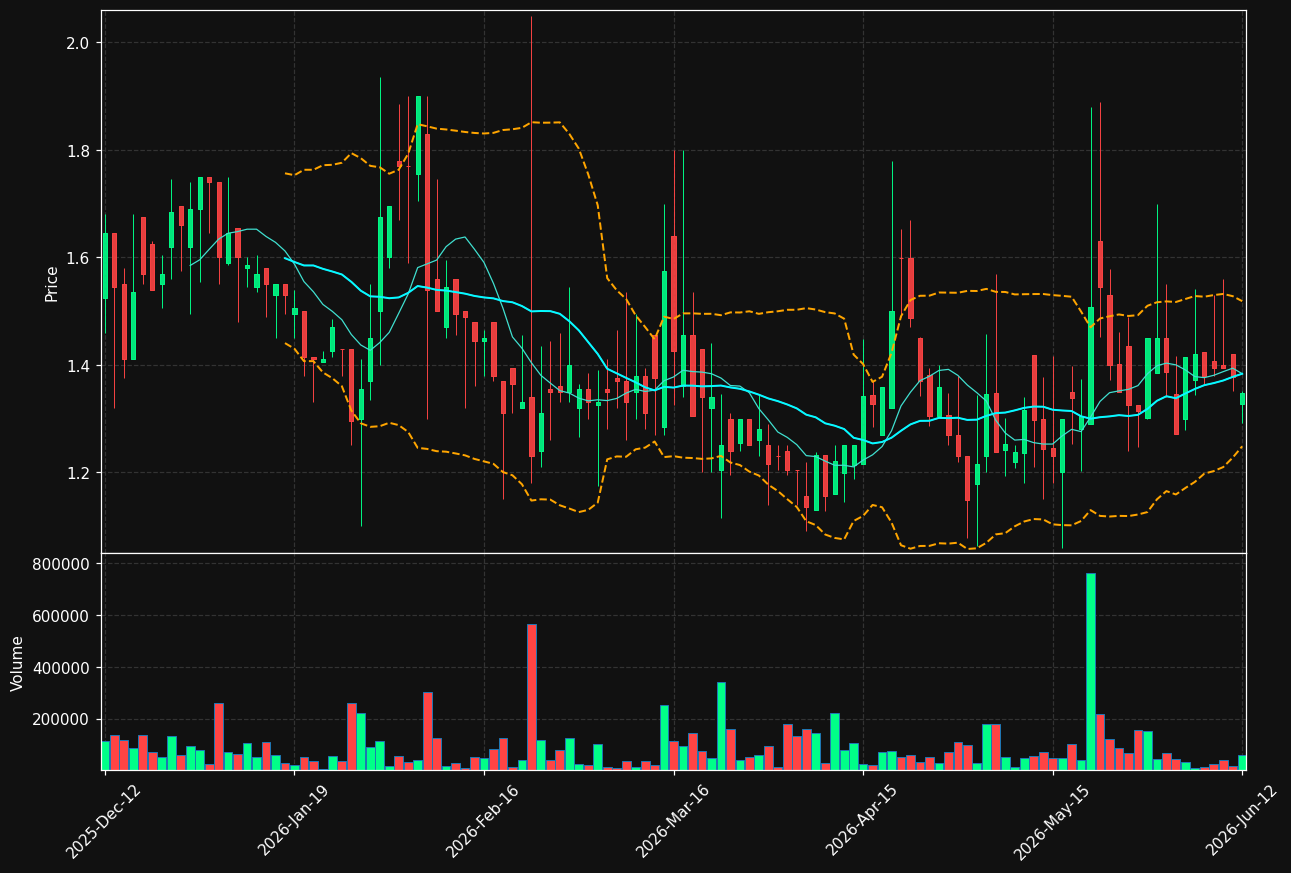1291x873 pixels.
Task: Click the 1.6 price axis value
Action: (x=78, y=258)
